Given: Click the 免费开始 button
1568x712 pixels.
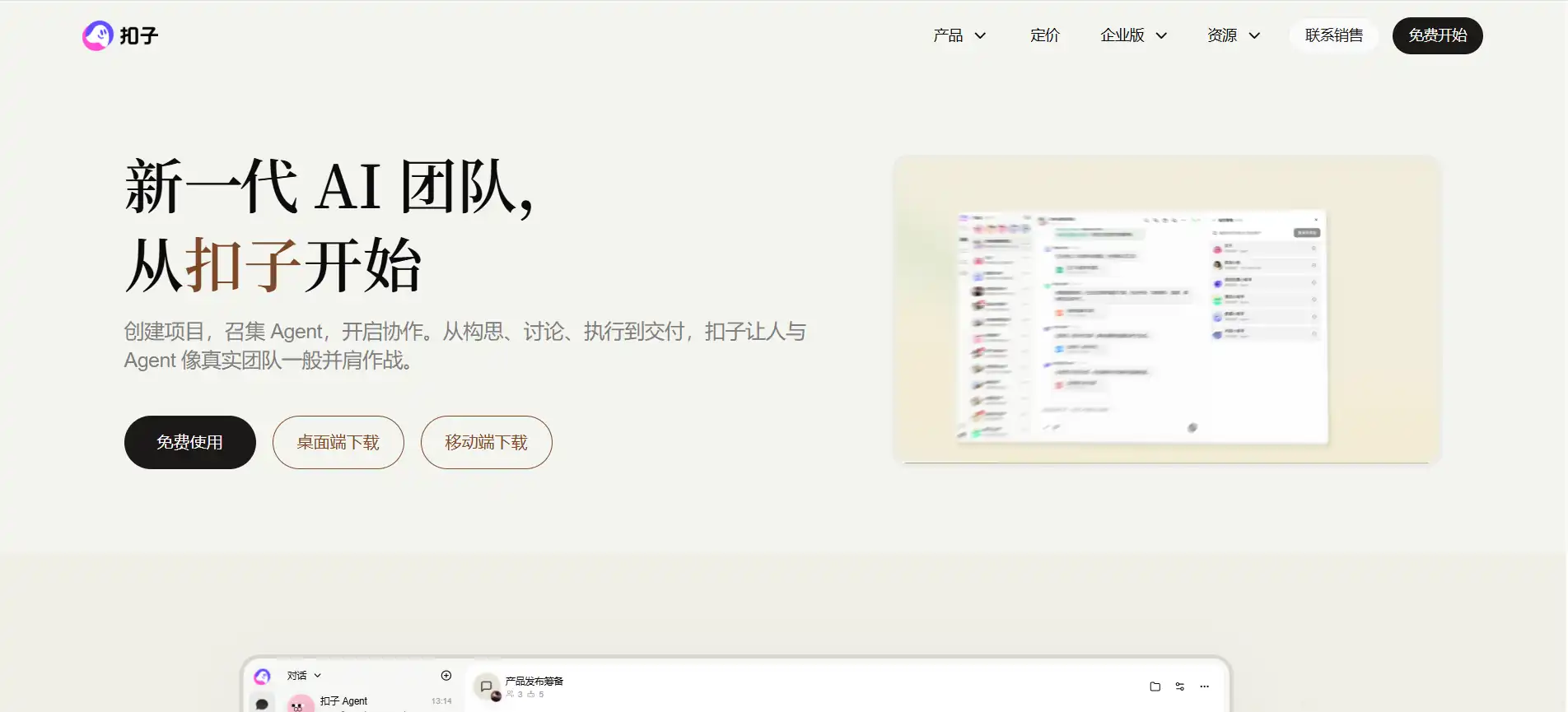Looking at the screenshot, I should pos(1438,35).
